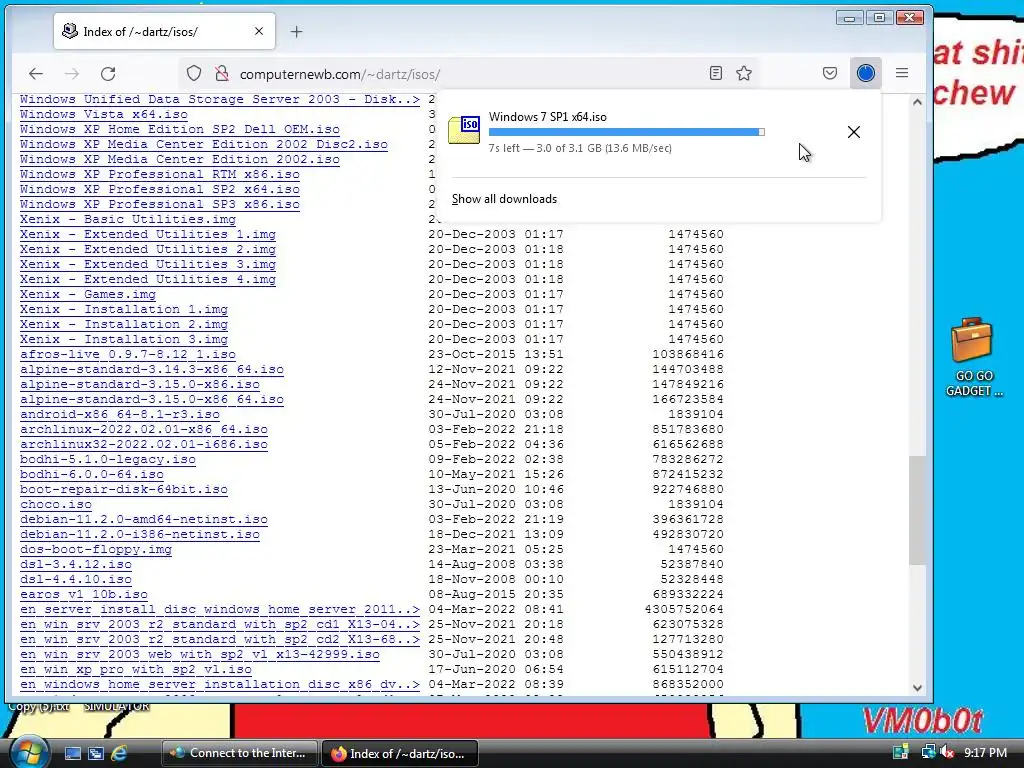The height and width of the screenshot is (768, 1024).
Task: Download Windows XP Professional SP3 x86.iso
Action: (x=159, y=204)
